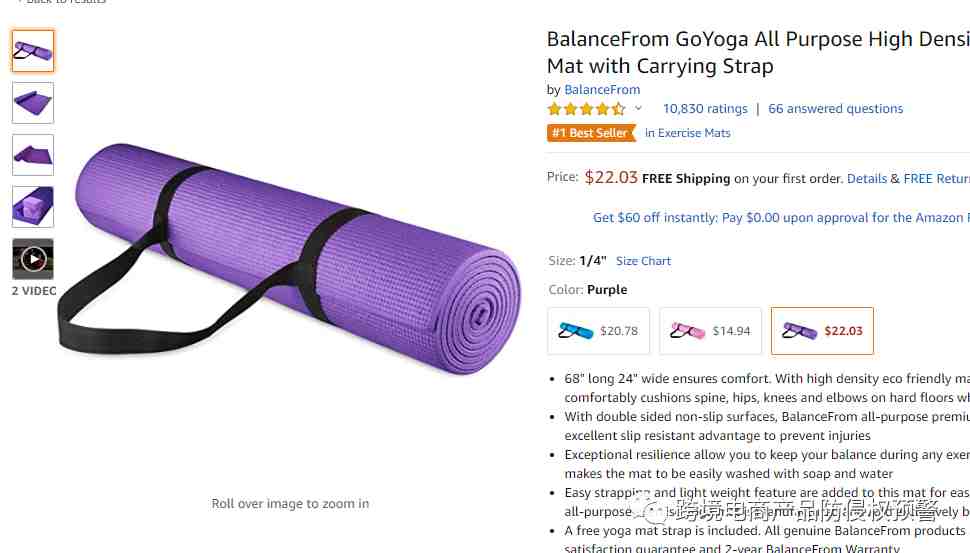Click the main purple yoga mat image
The width and height of the screenshot is (970, 553).
coord(290,259)
